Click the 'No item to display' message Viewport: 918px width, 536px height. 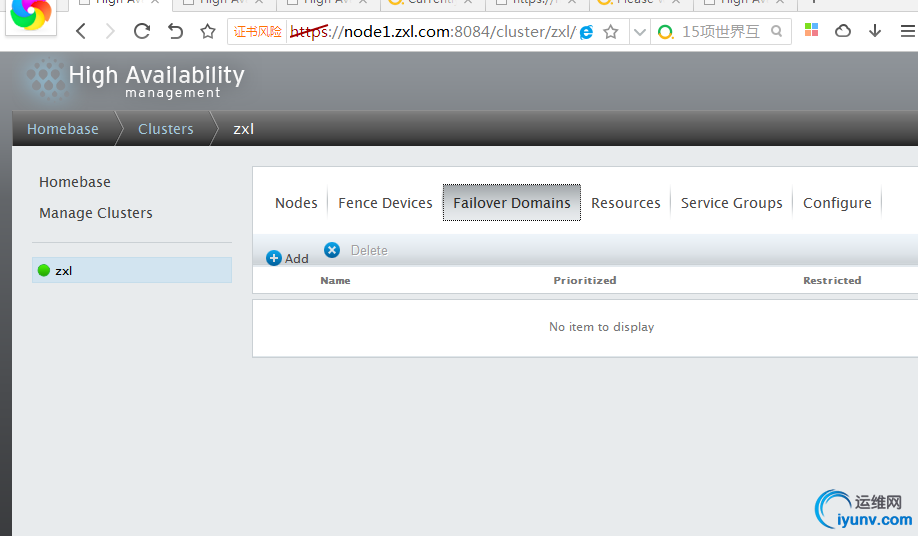[602, 327]
